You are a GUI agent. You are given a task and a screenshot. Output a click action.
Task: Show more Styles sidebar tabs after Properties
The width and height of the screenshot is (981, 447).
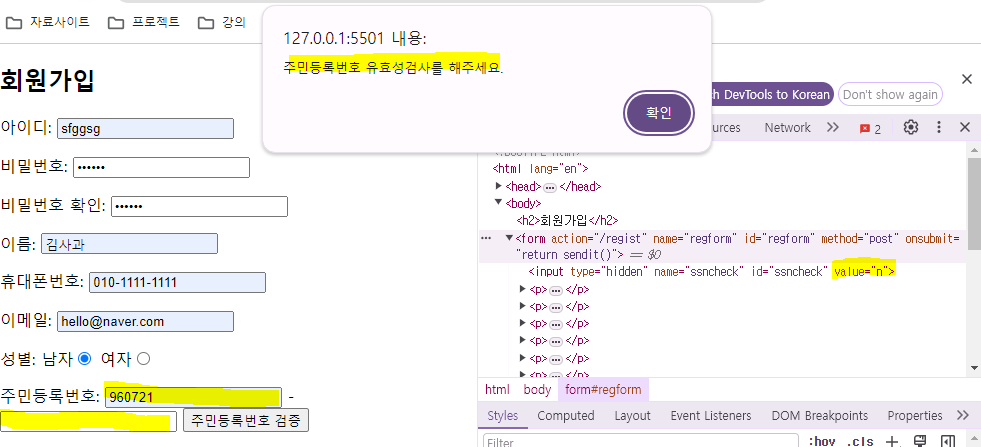pyautogui.click(x=963, y=416)
